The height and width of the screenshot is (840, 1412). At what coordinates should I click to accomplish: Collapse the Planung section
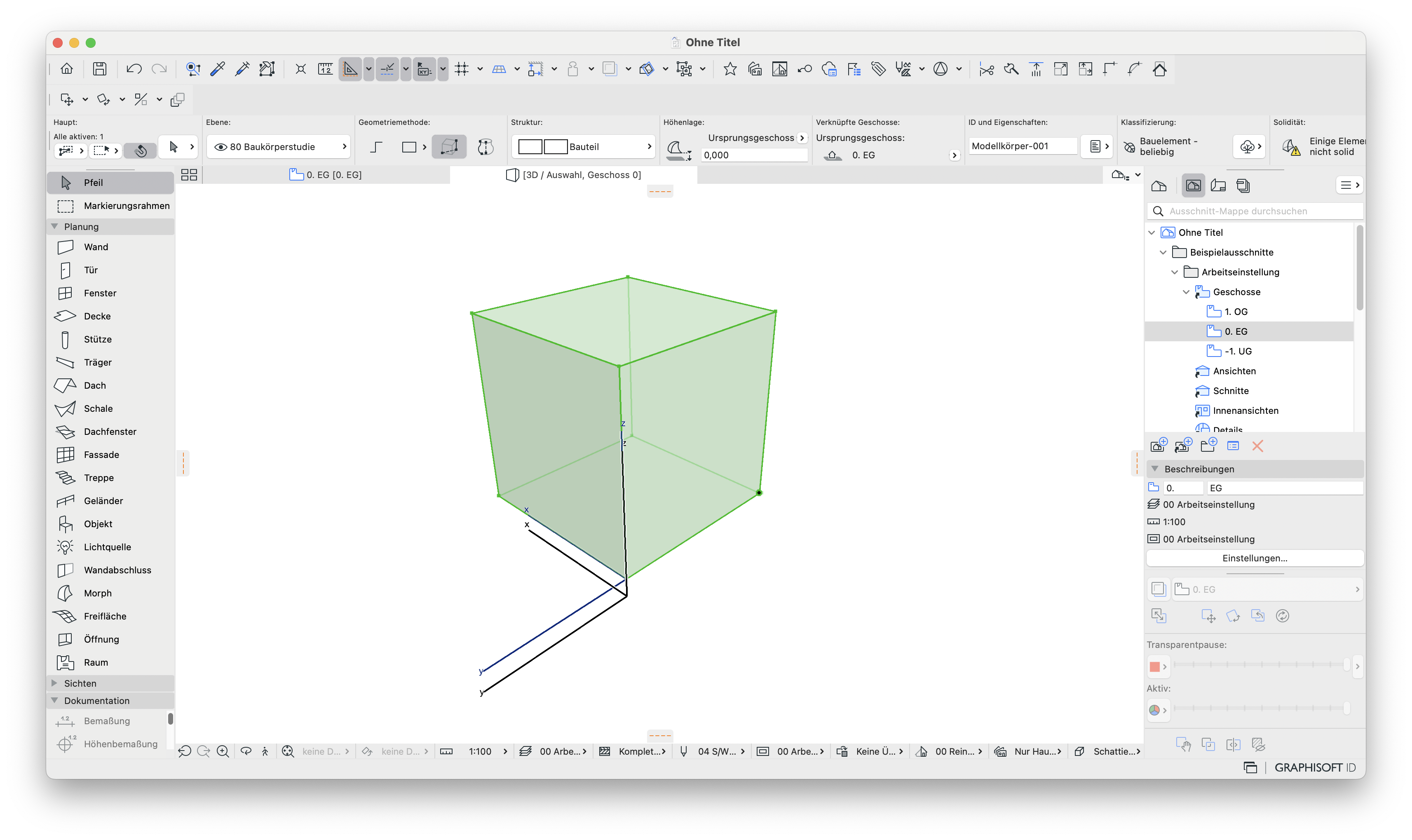(54, 226)
